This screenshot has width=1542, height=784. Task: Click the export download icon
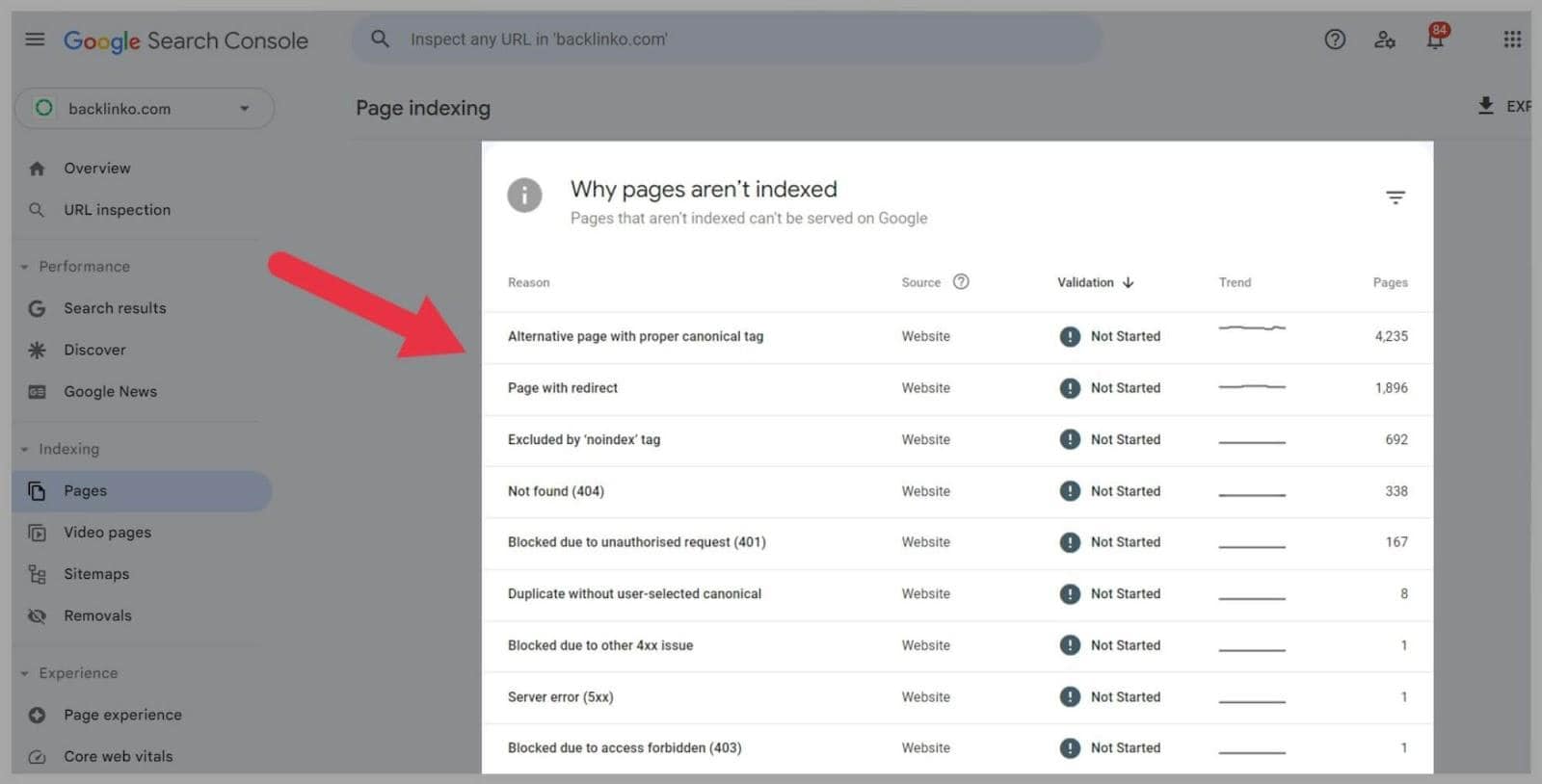(1486, 106)
